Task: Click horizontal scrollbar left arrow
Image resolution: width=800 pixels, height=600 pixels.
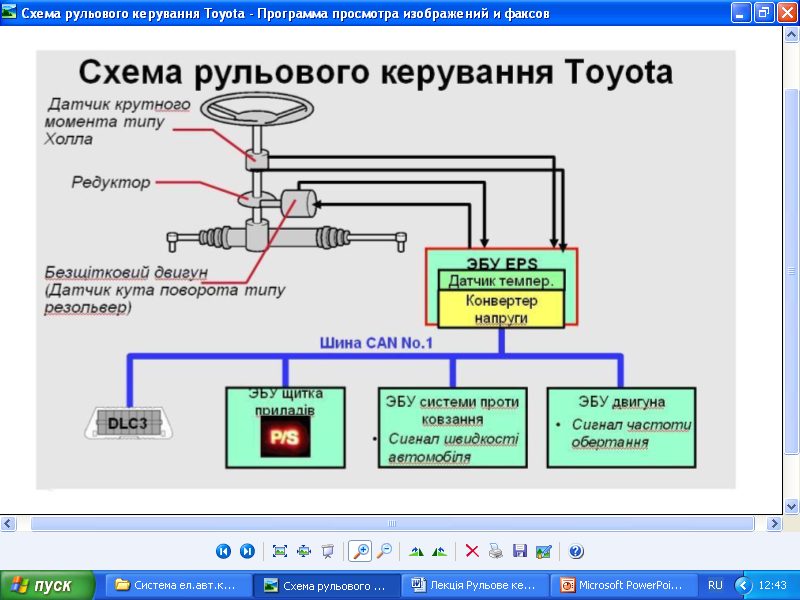Action: click(8, 523)
